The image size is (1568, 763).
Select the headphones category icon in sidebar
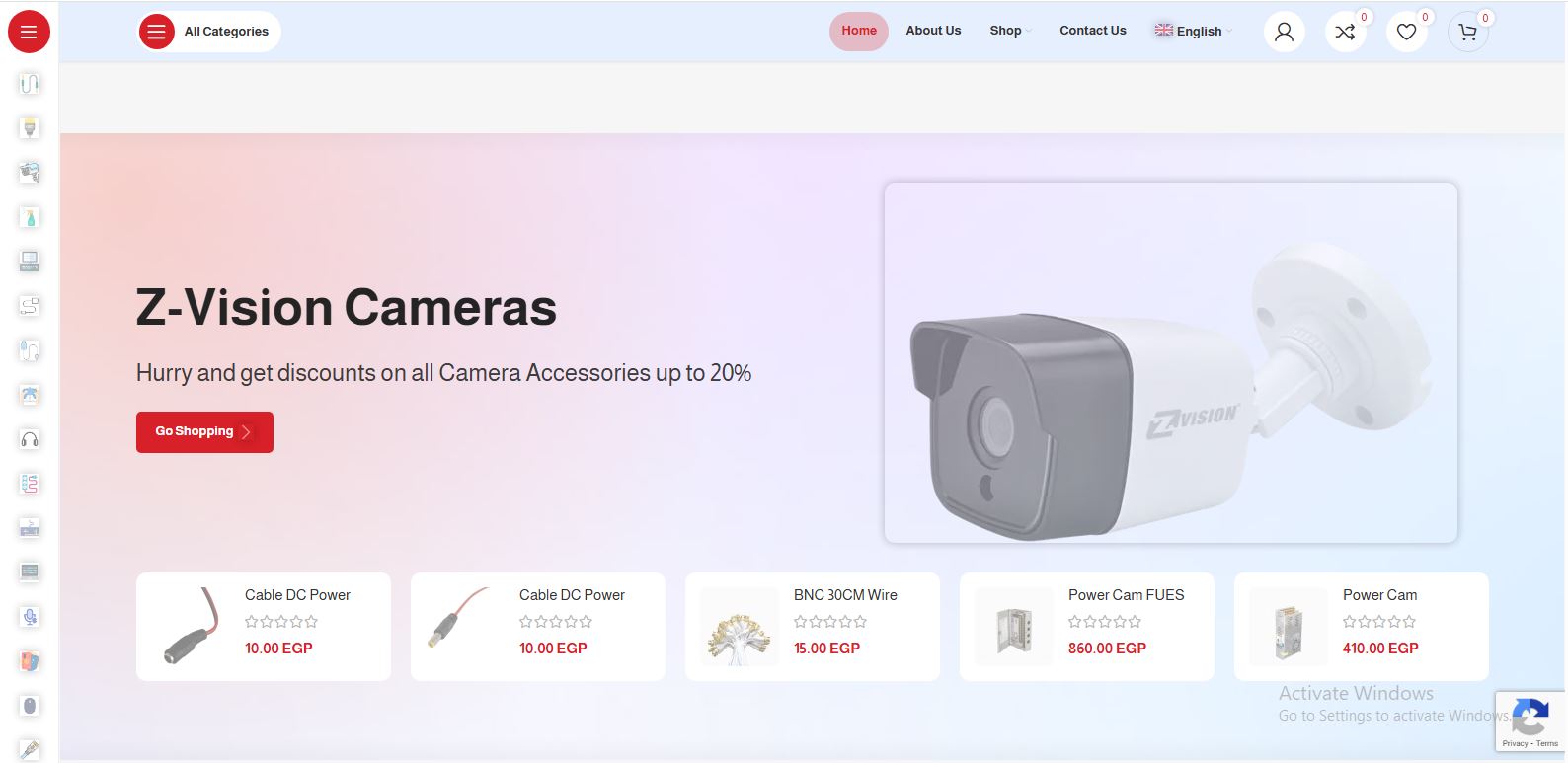pos(30,439)
